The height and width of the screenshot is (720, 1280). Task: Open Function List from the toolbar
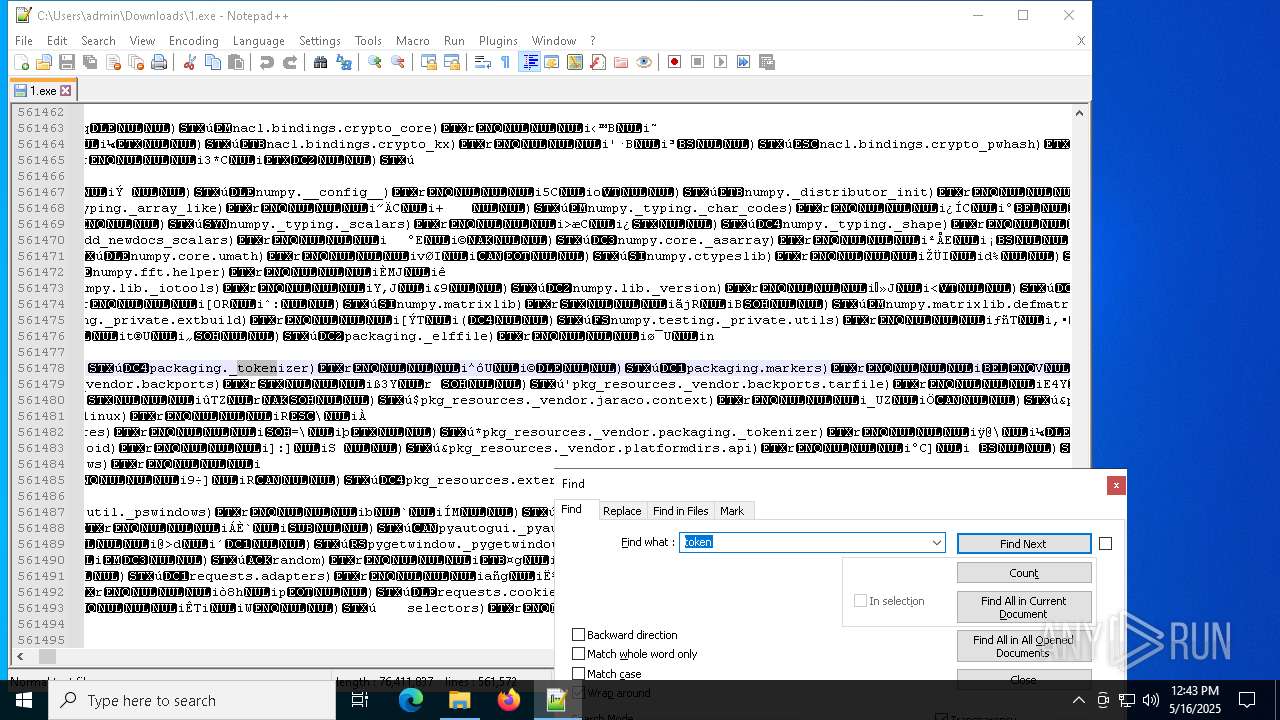point(598,62)
